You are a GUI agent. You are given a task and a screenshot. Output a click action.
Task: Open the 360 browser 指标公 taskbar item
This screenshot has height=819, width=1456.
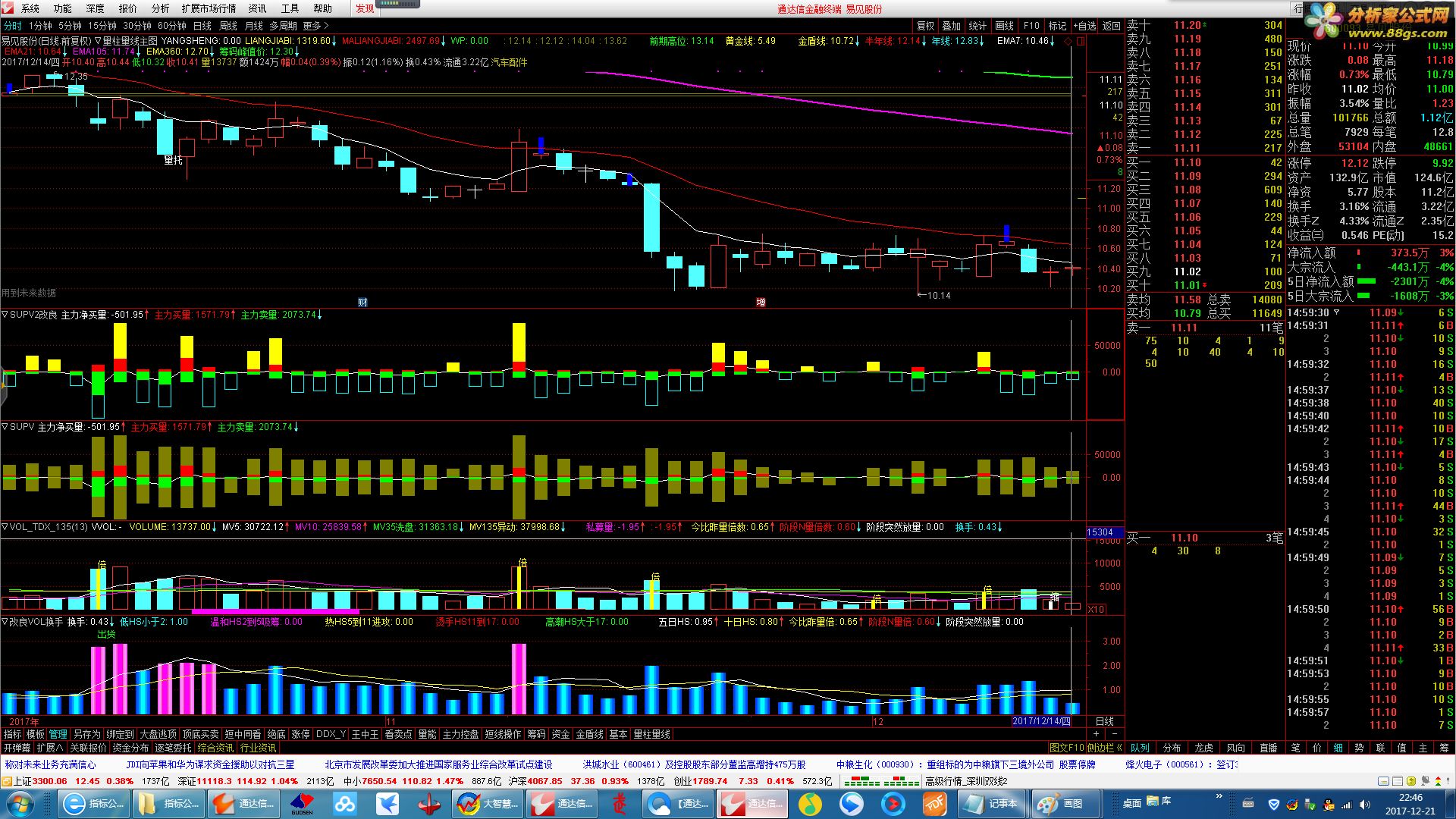pyautogui.click(x=93, y=804)
